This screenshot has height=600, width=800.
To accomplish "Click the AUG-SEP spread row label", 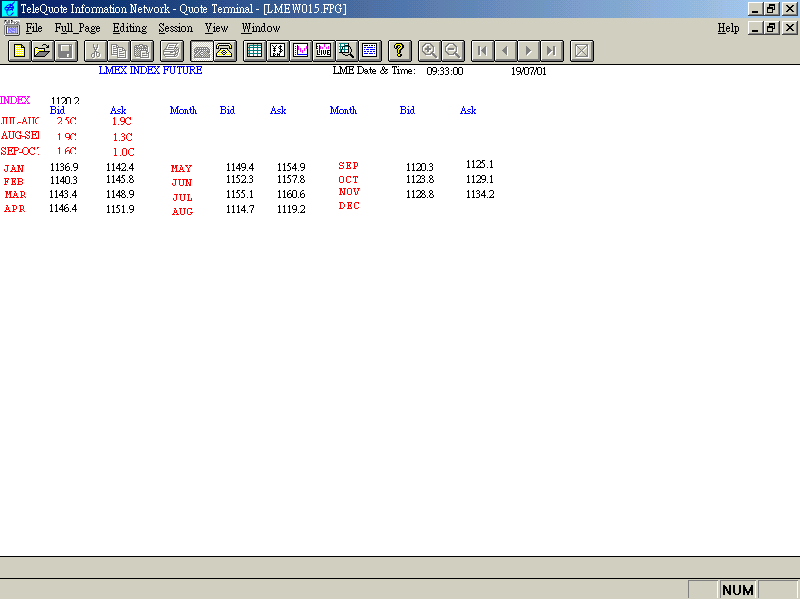I will click(20, 135).
